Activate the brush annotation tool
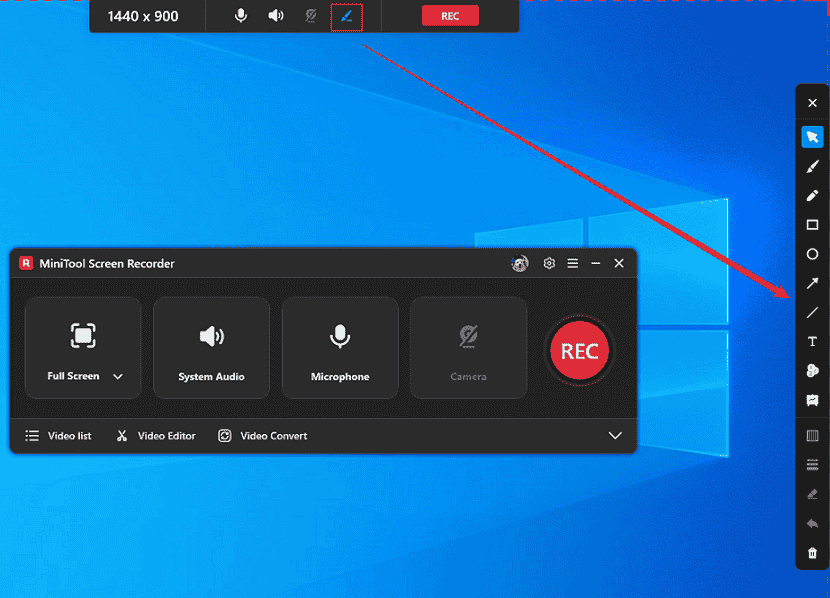This screenshot has height=598, width=830. click(812, 166)
